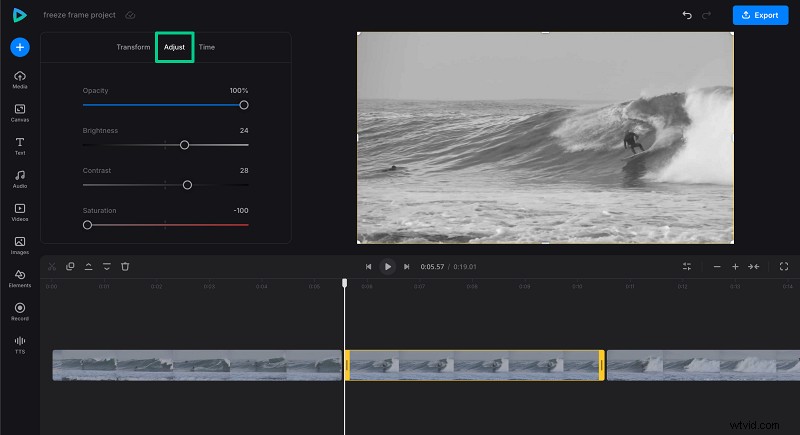Open the Canvas settings
Viewport: 800px width, 435px height.
pos(20,112)
